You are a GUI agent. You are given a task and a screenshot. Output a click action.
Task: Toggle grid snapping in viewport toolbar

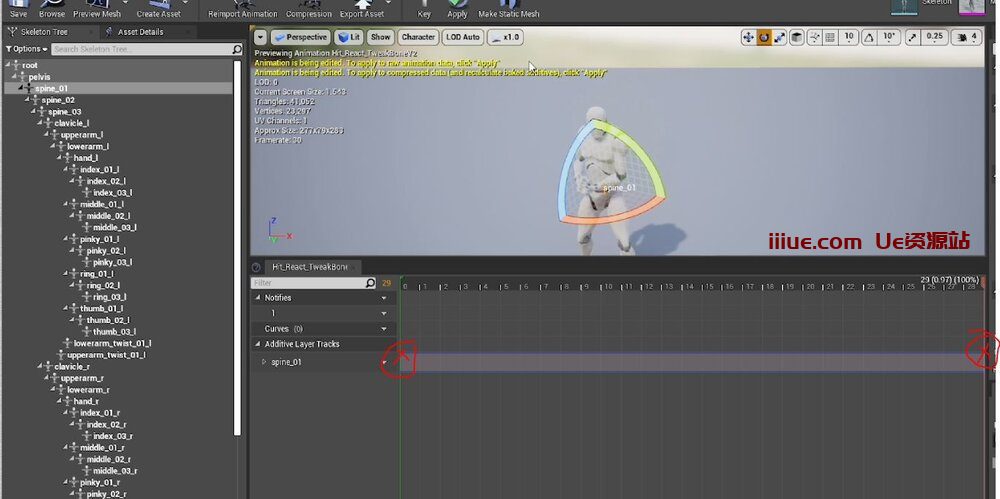tap(830, 37)
